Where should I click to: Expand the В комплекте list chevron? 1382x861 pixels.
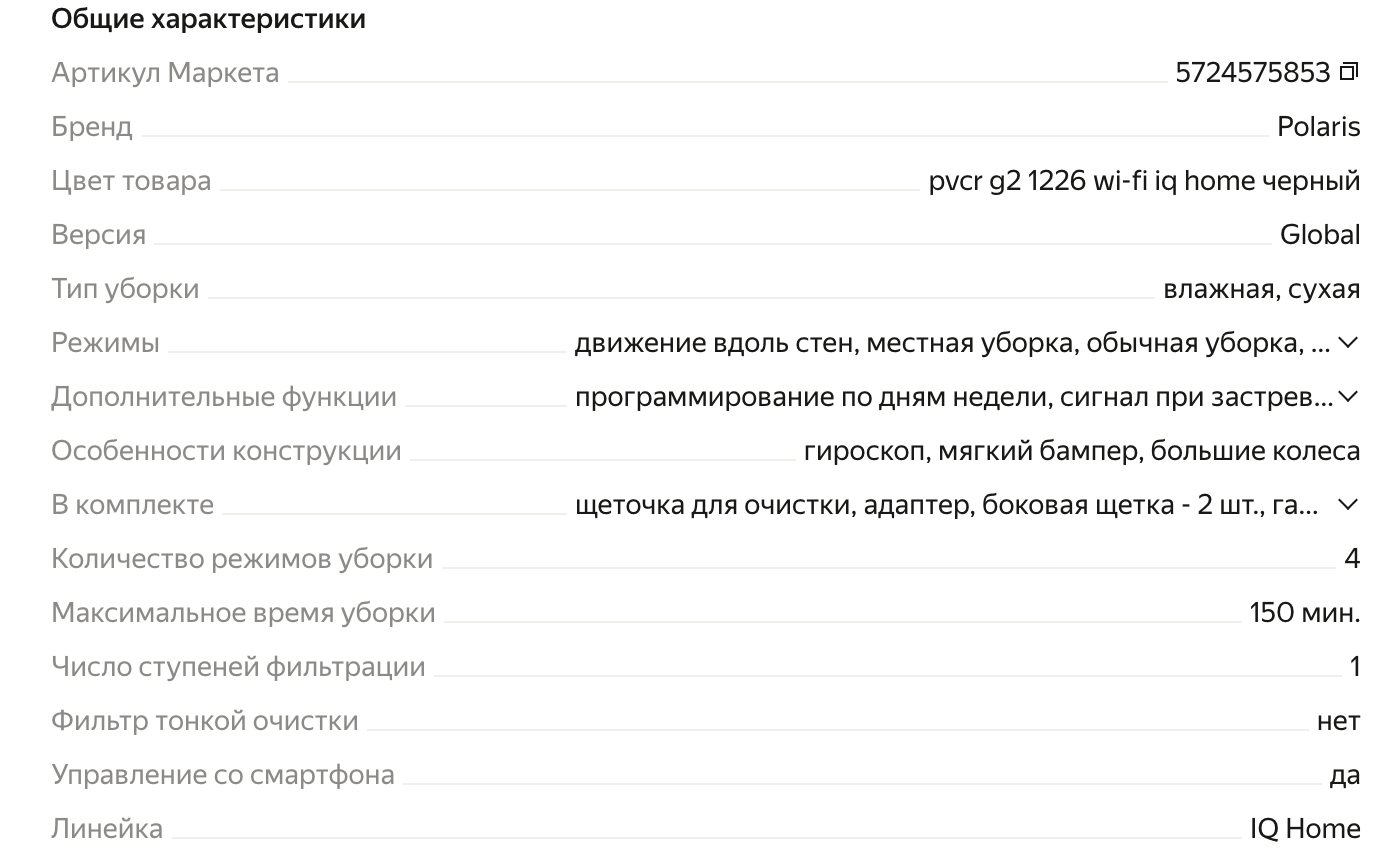[x=1348, y=505]
